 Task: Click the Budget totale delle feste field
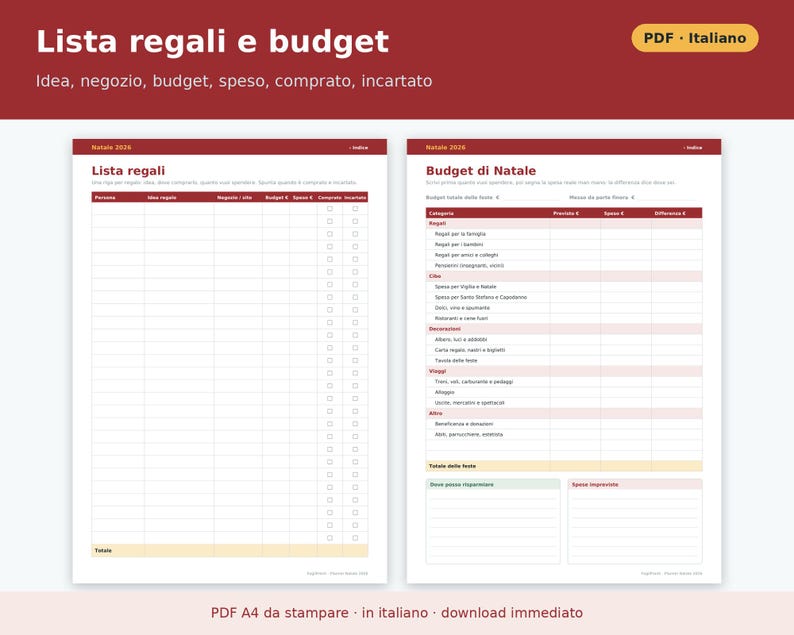pyautogui.click(x=529, y=197)
